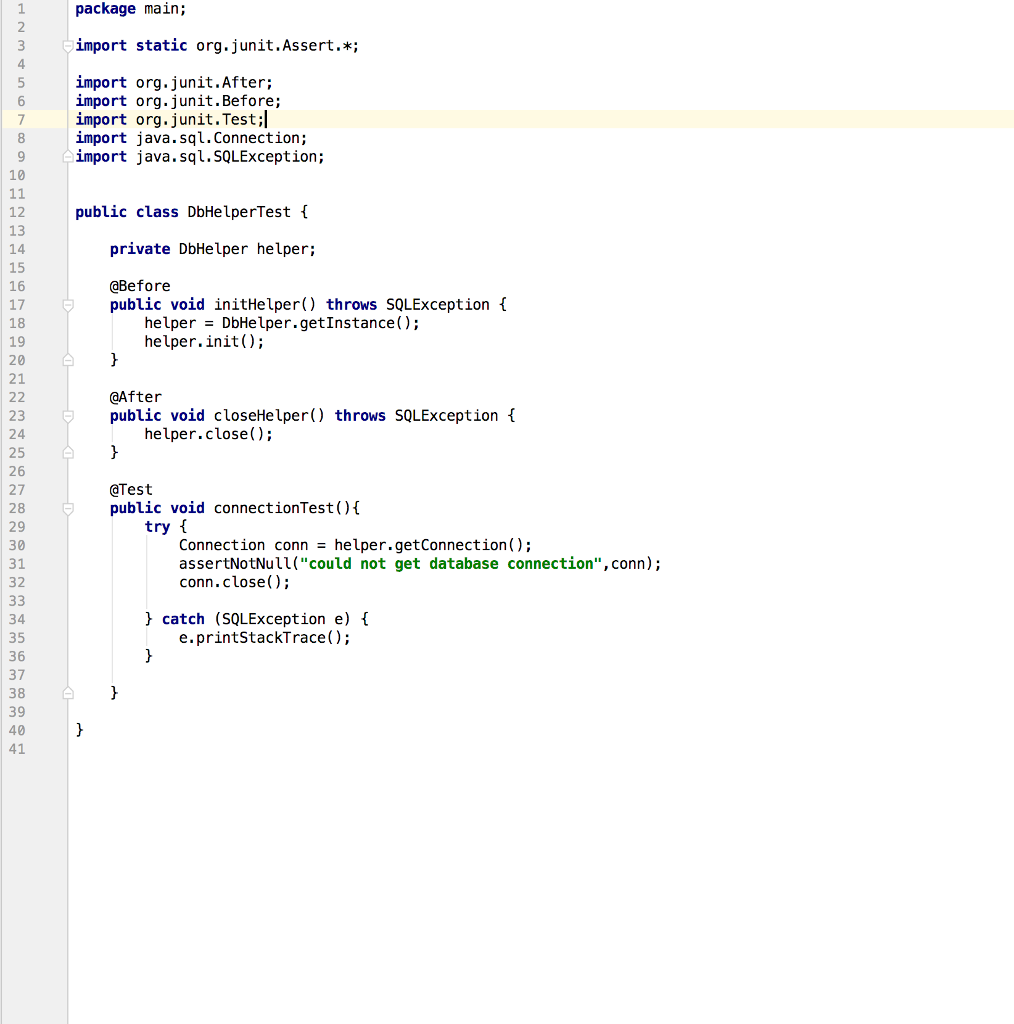Click the fold-end marker beside line 9

[x=66, y=156]
